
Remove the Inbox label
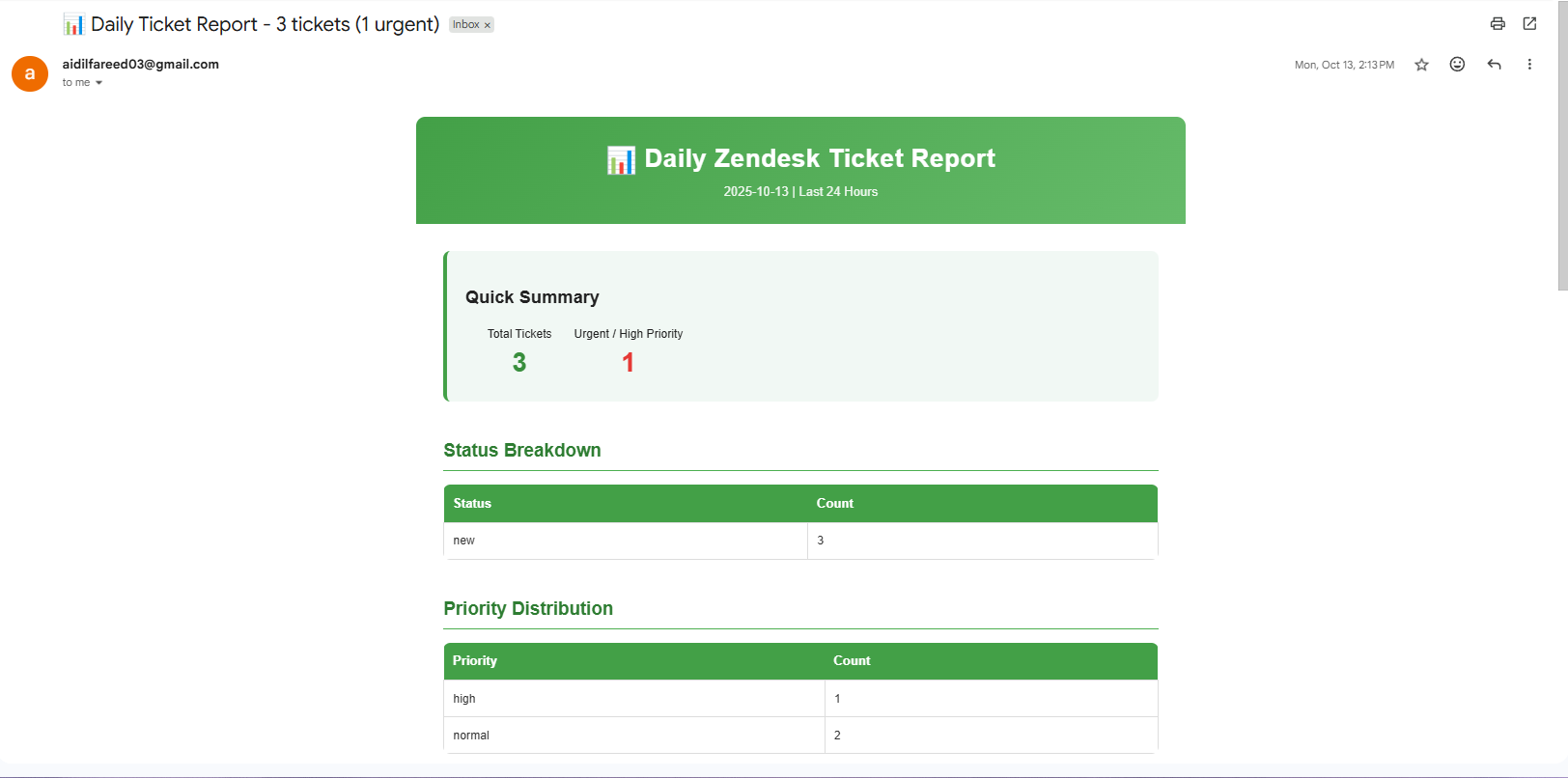[488, 25]
